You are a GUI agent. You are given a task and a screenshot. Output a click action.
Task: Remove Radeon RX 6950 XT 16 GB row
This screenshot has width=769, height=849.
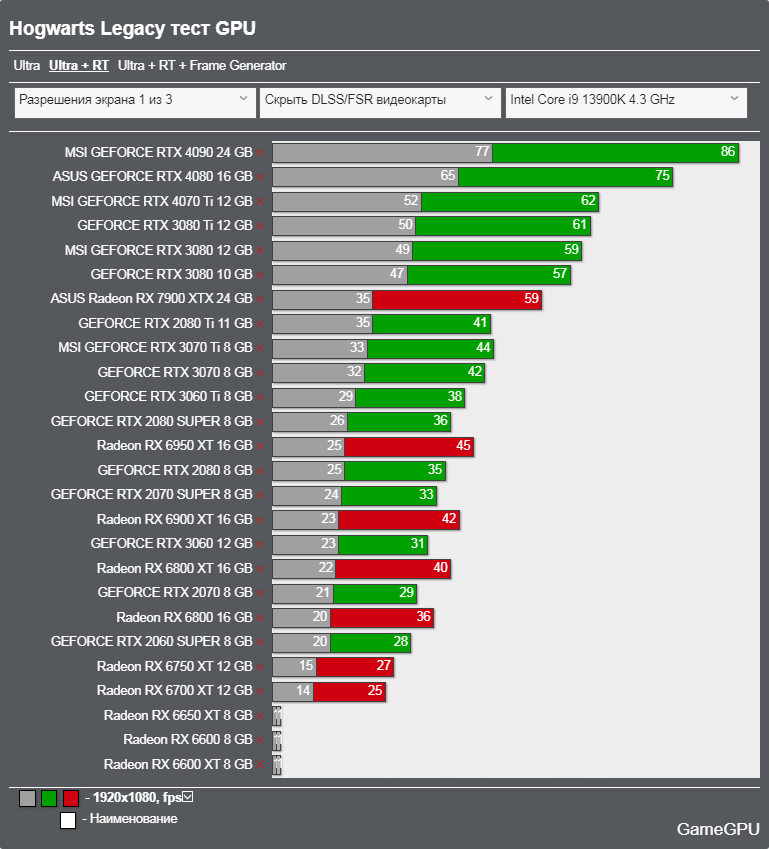click(x=260, y=447)
